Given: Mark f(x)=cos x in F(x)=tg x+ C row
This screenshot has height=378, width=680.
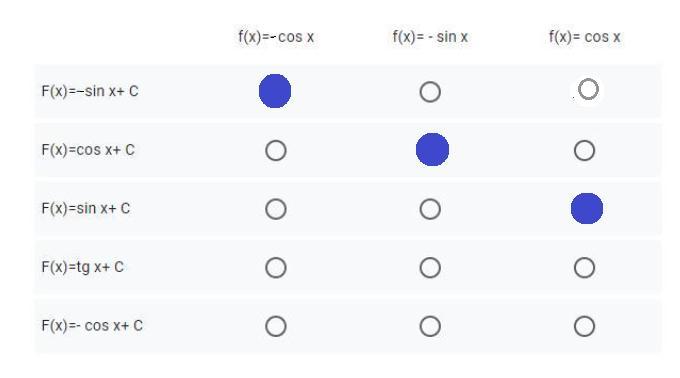Looking at the screenshot, I should click(x=585, y=267).
